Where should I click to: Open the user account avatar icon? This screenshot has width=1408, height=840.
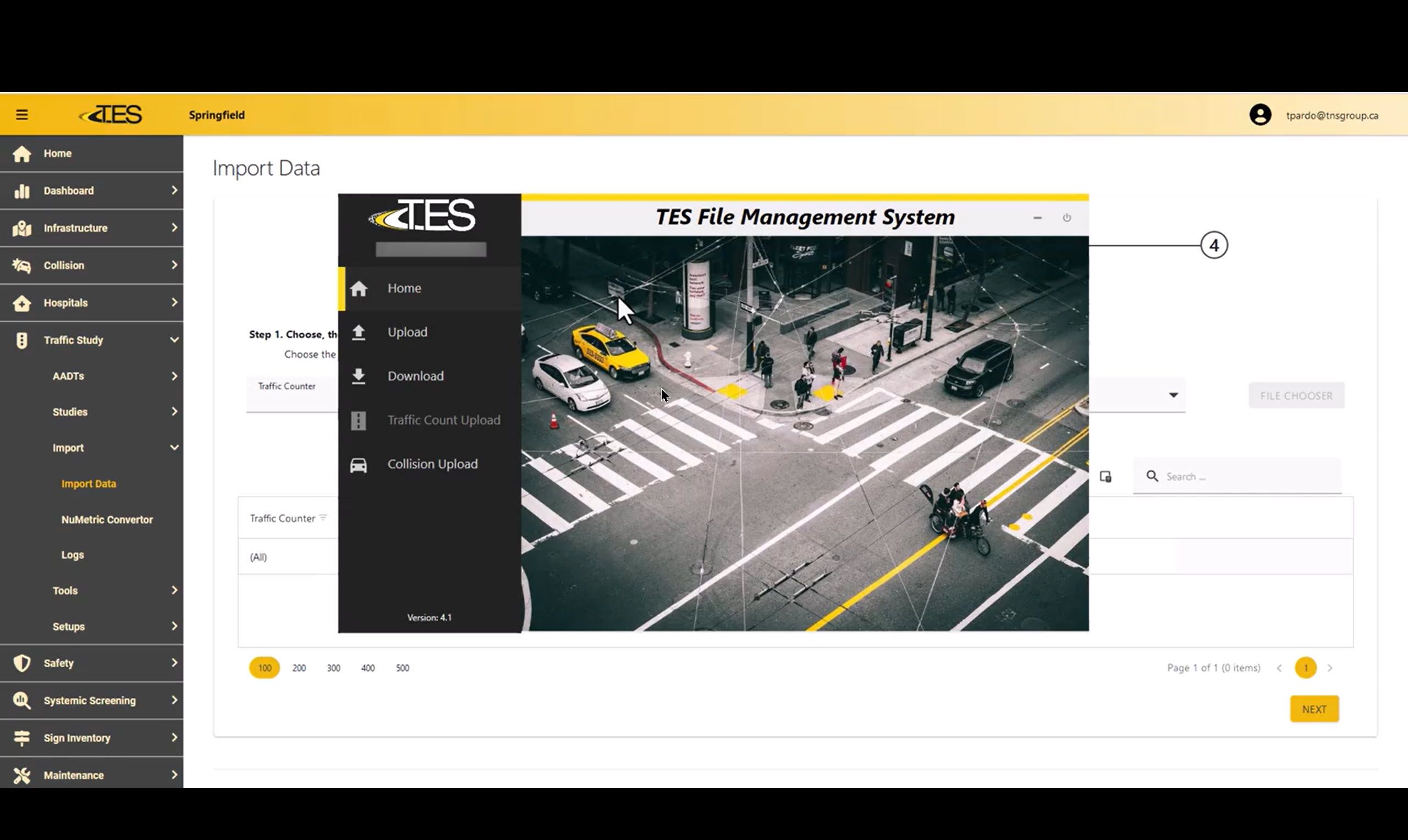pos(1259,115)
